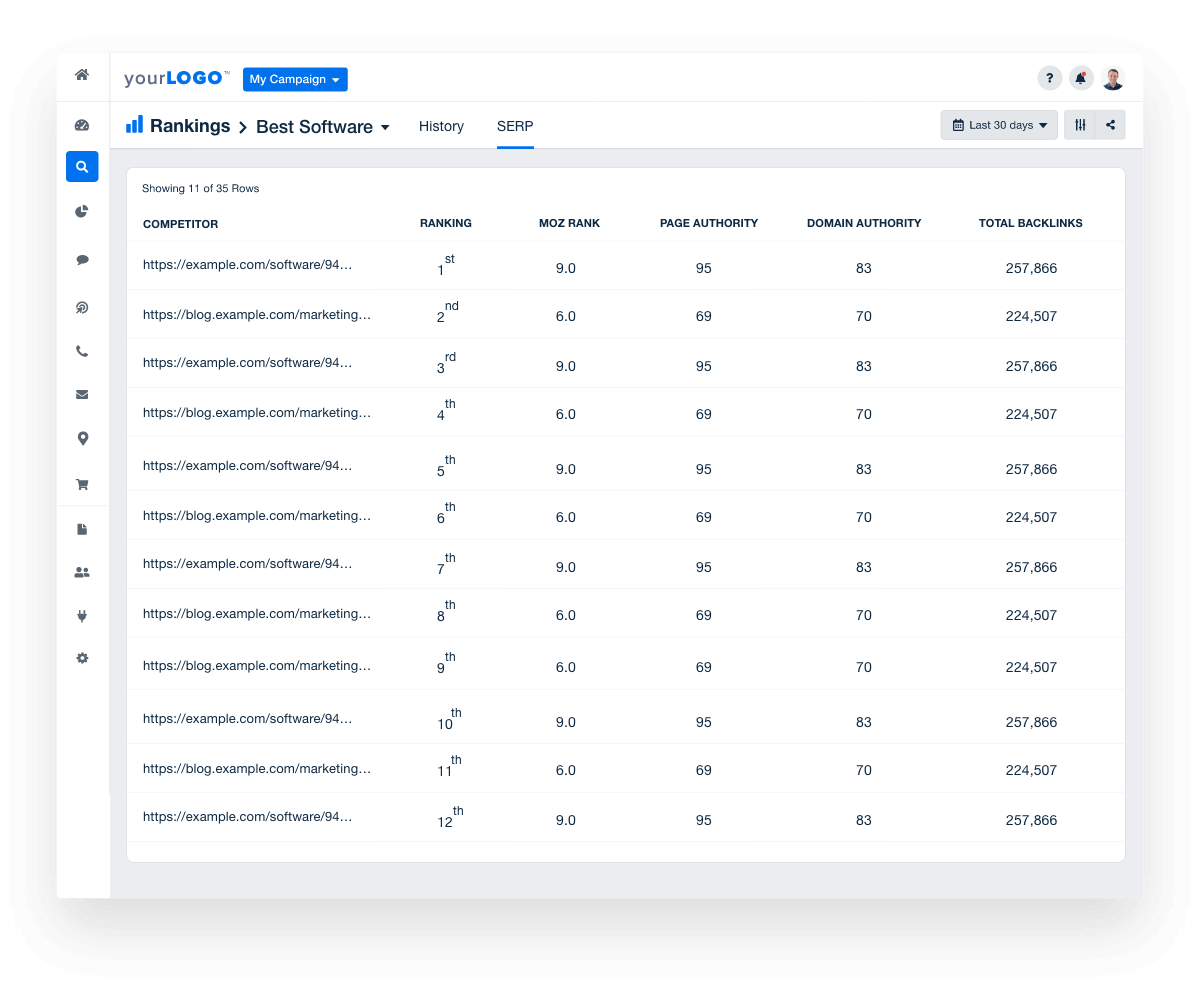This screenshot has height=1000, width=1200.
Task: Sort by the COMPETITOR column header
Action: 180,224
